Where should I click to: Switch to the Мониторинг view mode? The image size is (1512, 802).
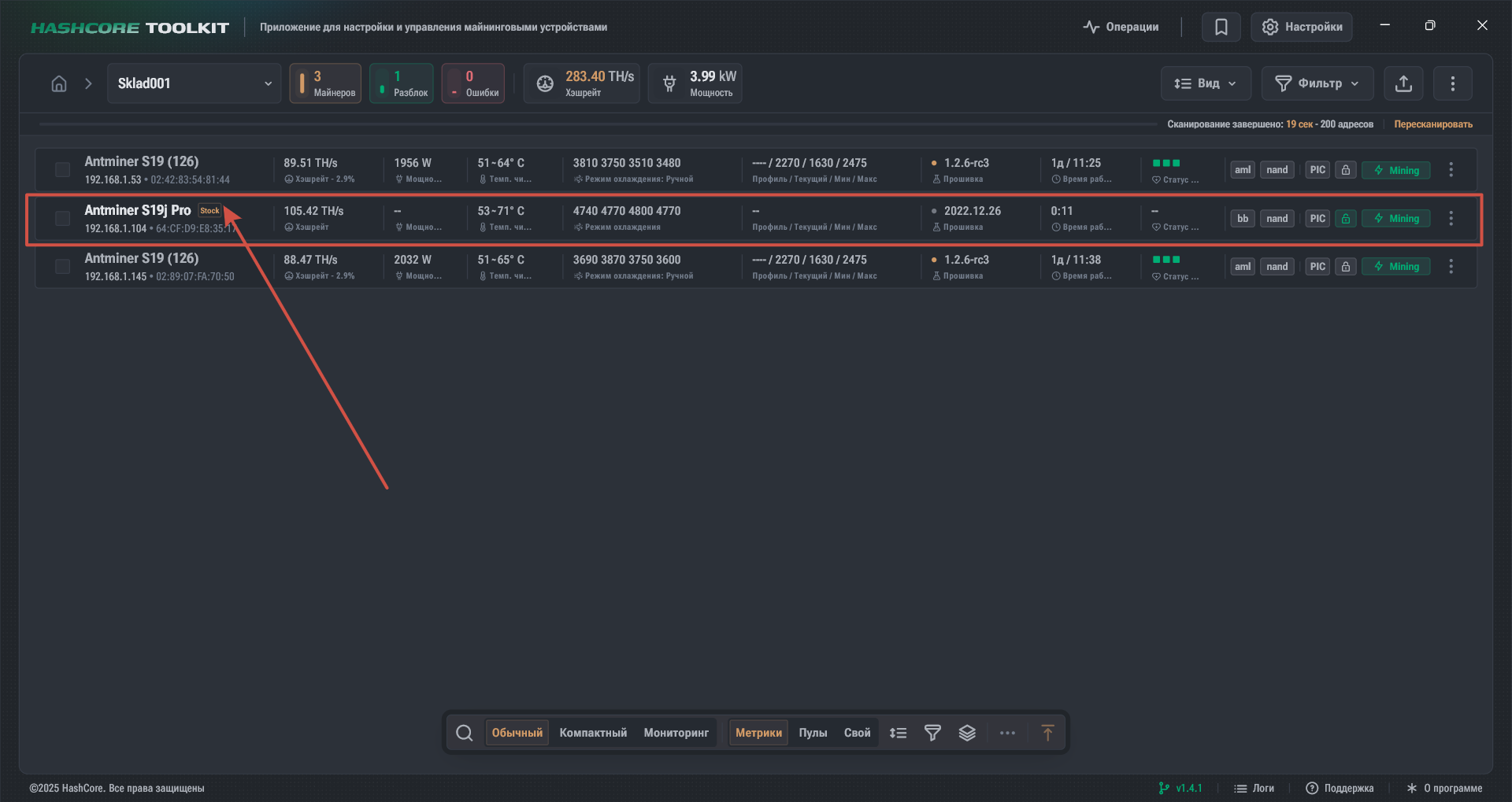click(676, 733)
